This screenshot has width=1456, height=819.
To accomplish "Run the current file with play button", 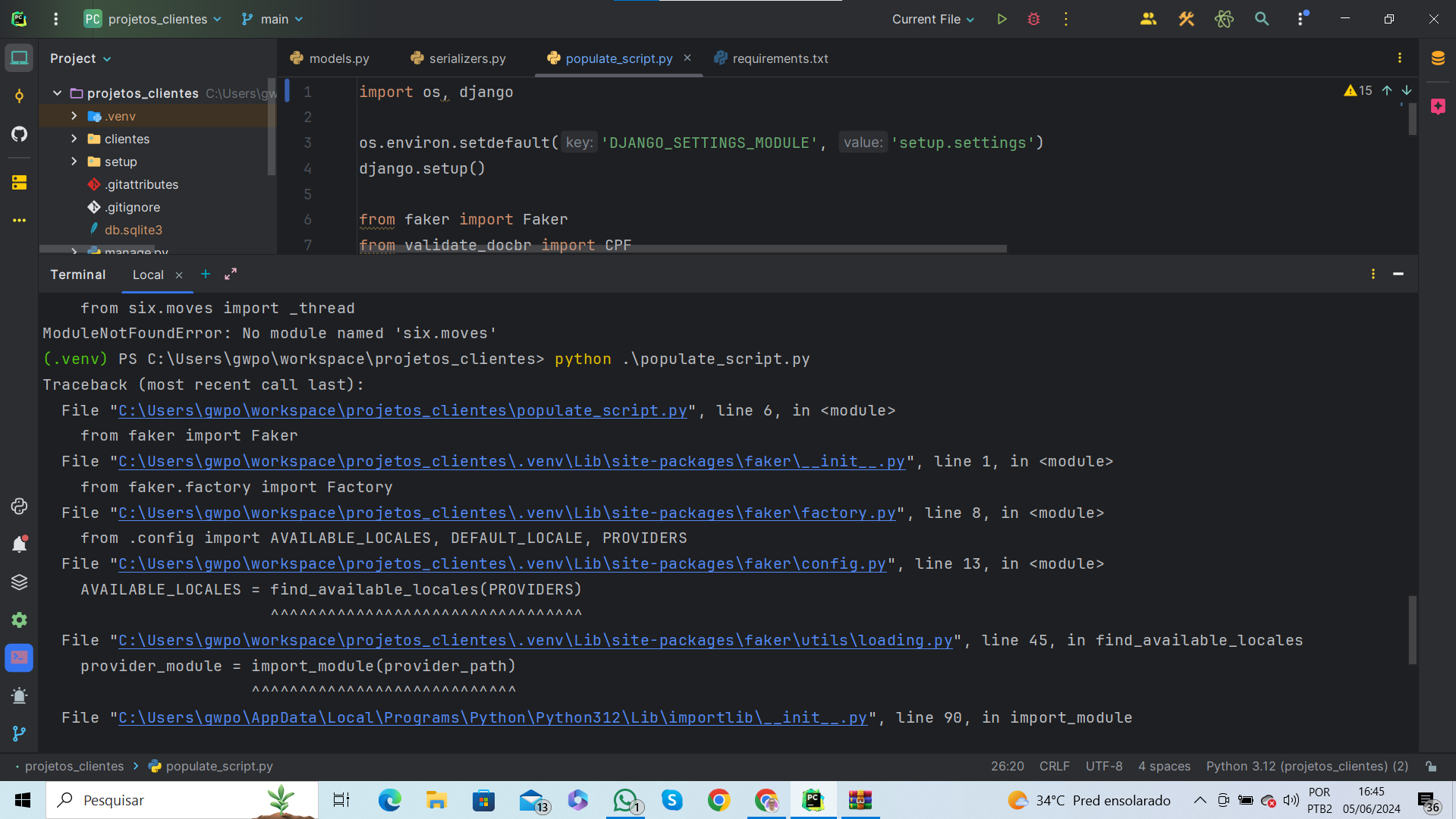I will coord(1002,19).
